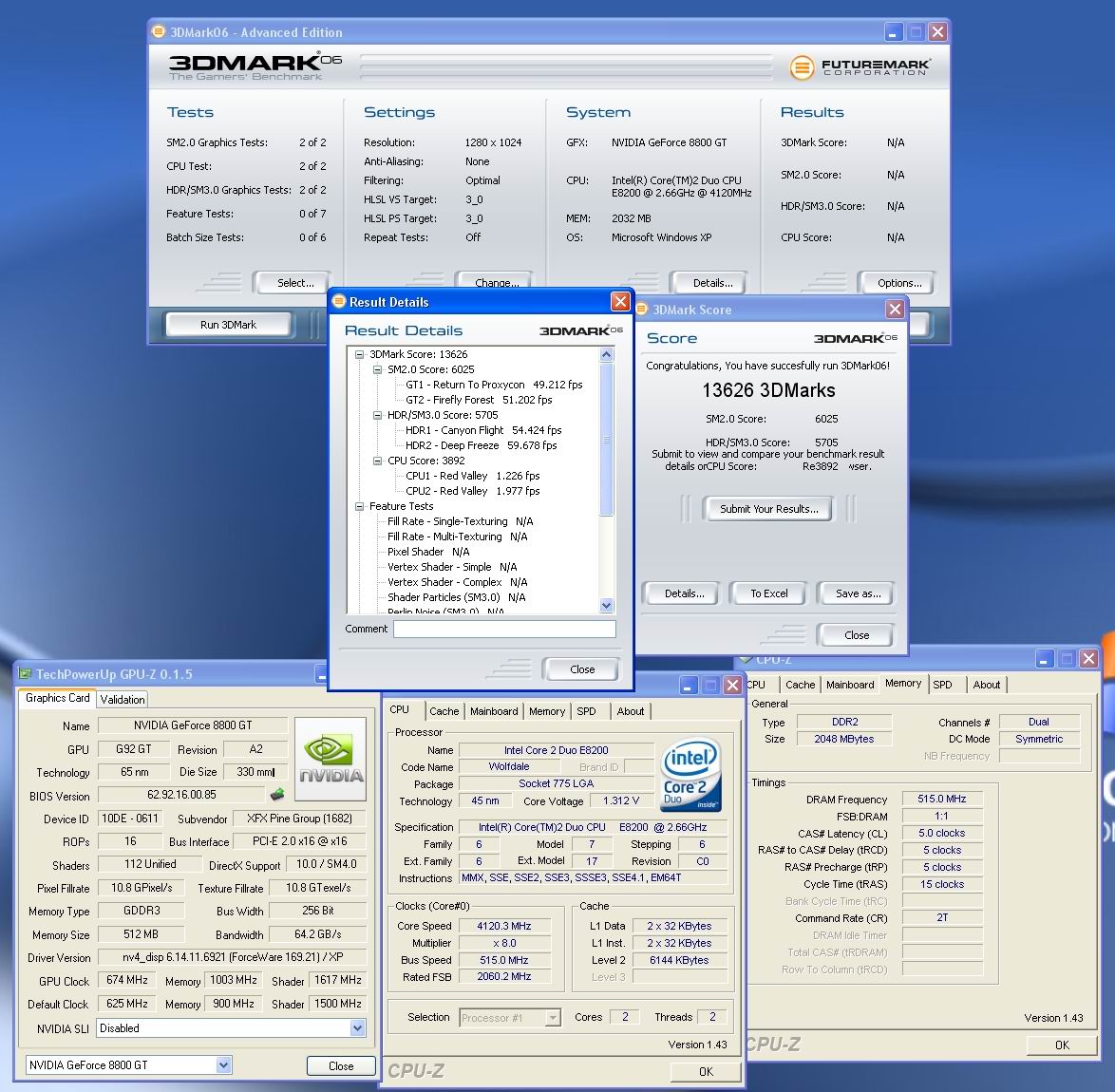Click OK in CPU-Z CPU window
The width and height of the screenshot is (1115, 1092).
[706, 1071]
